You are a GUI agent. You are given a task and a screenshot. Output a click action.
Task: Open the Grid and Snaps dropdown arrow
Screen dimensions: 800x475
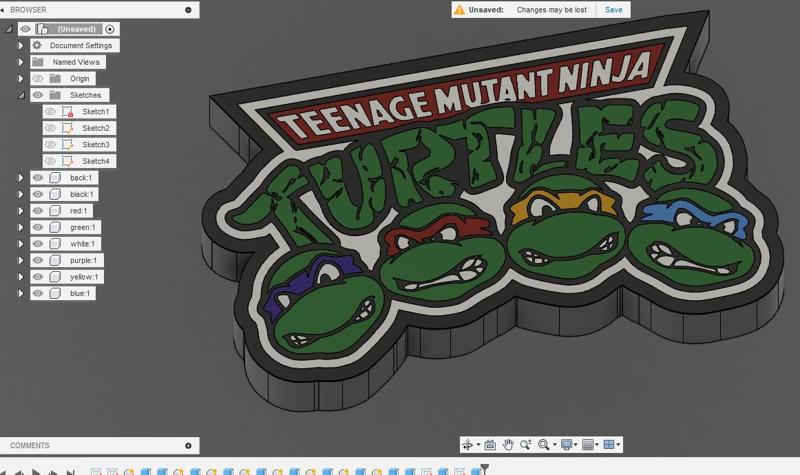tap(597, 445)
